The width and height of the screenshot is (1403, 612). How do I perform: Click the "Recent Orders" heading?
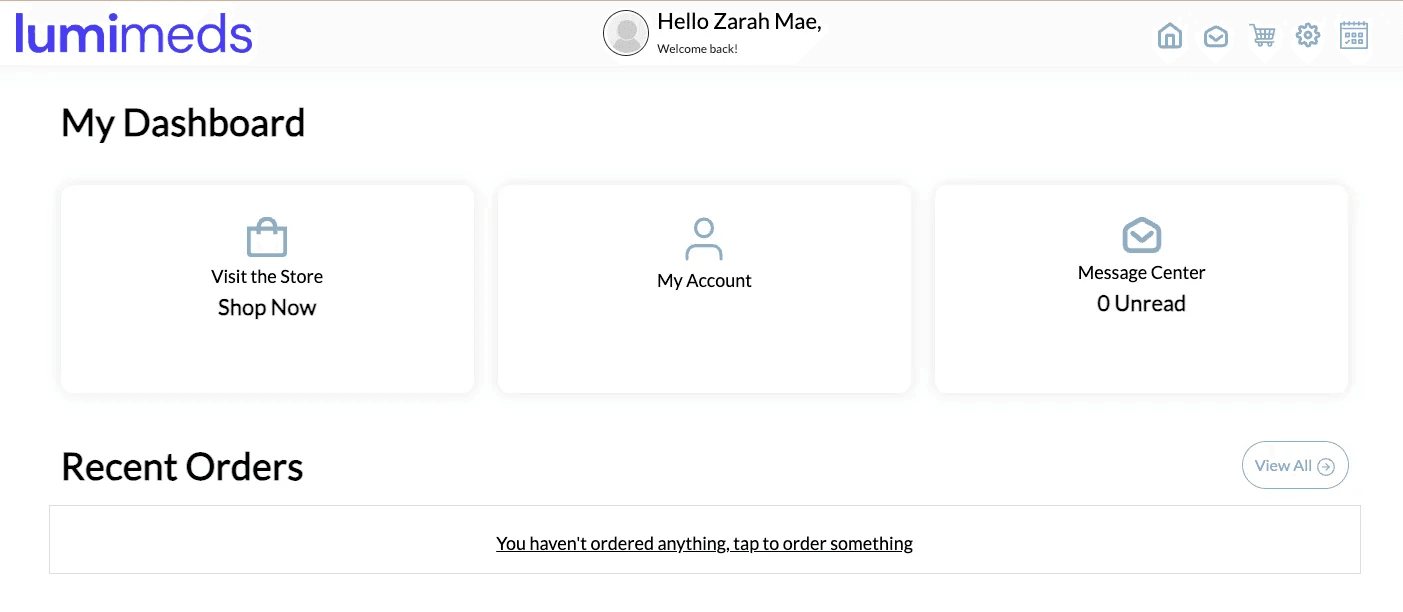pyautogui.click(x=182, y=467)
